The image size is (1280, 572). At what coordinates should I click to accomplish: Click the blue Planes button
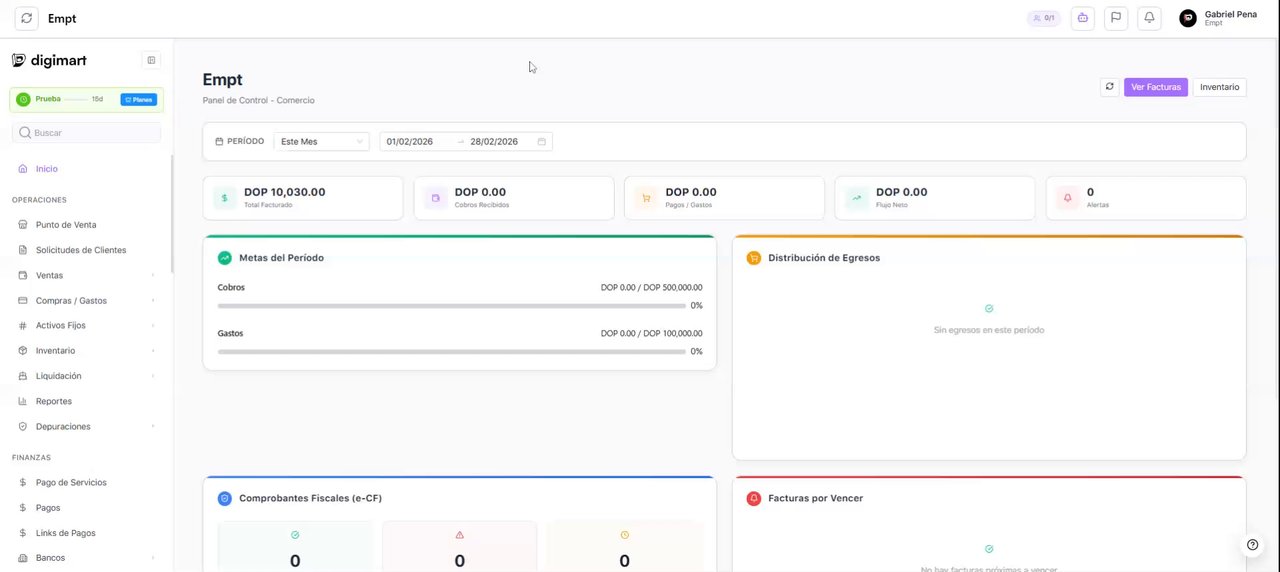point(139,99)
